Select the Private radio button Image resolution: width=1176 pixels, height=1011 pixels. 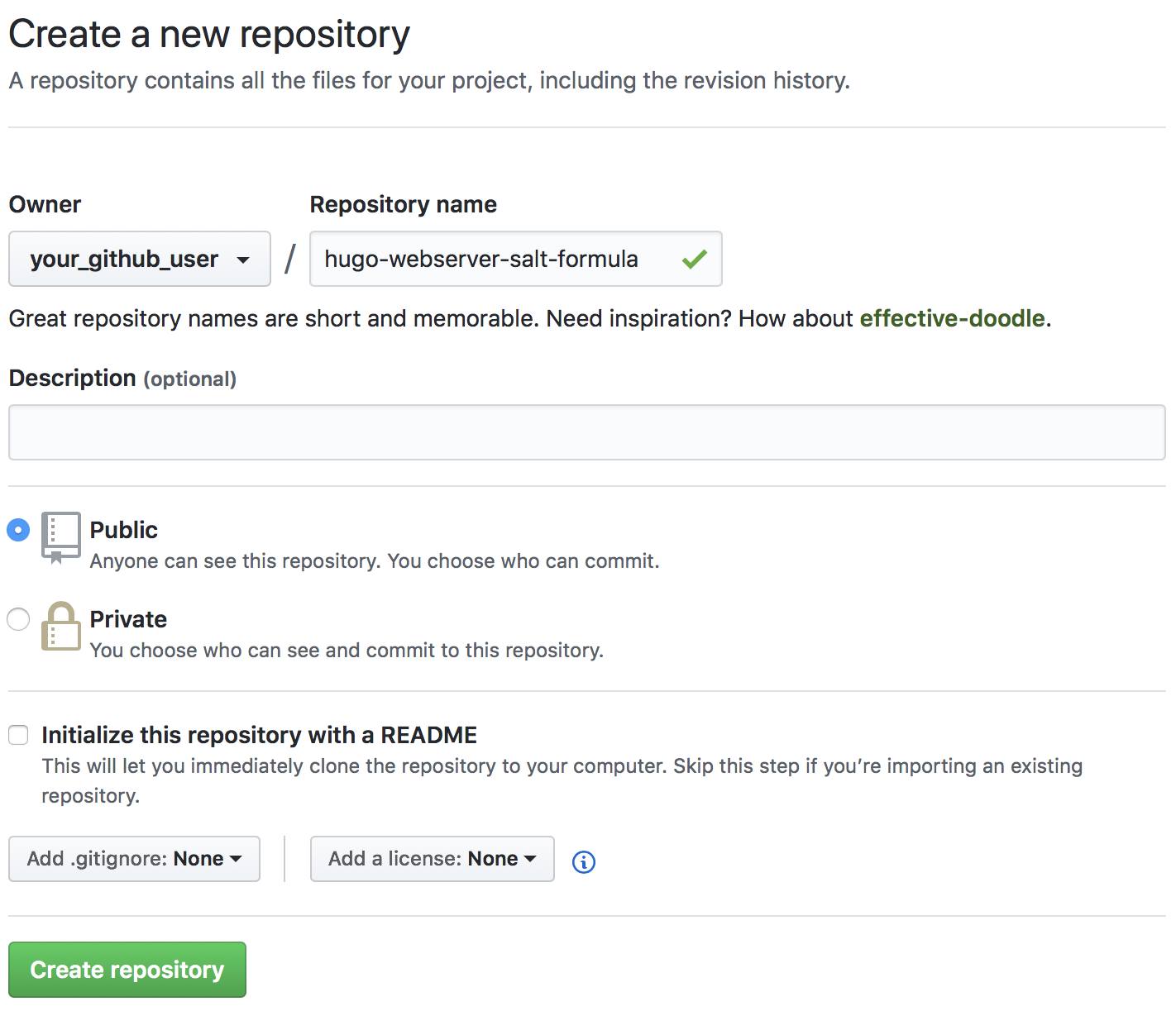pyautogui.click(x=17, y=619)
